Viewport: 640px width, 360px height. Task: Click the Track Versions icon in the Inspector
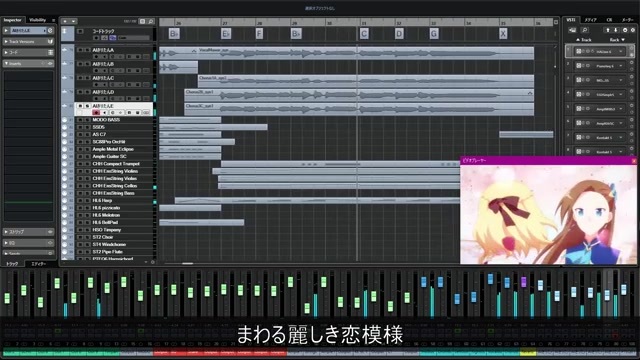(50, 42)
